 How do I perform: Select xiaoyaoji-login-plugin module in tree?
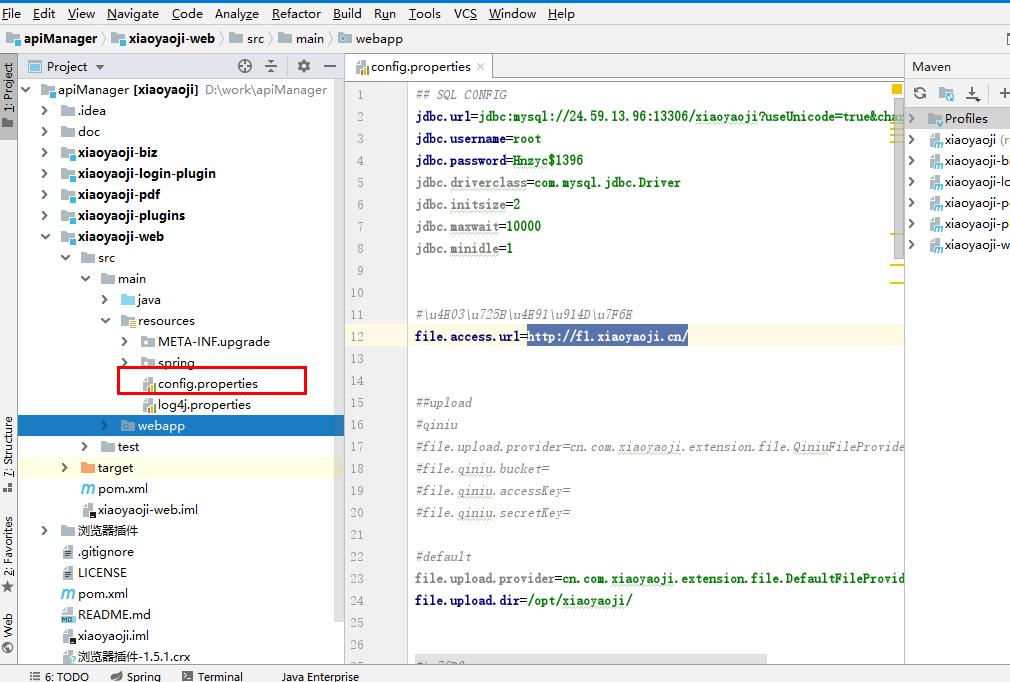(x=147, y=174)
